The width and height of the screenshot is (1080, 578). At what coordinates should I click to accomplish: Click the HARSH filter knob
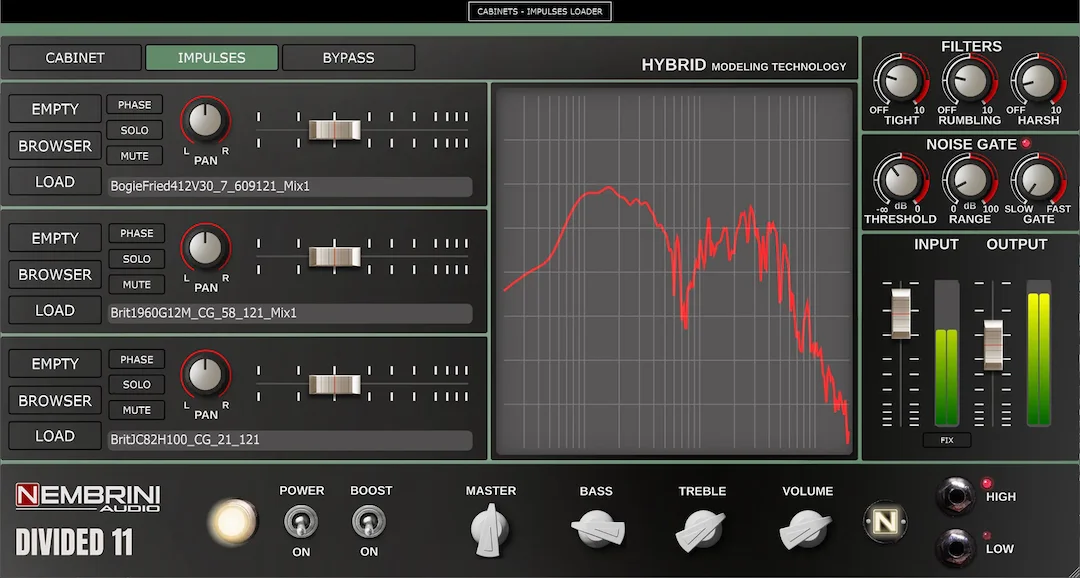click(x=1038, y=81)
